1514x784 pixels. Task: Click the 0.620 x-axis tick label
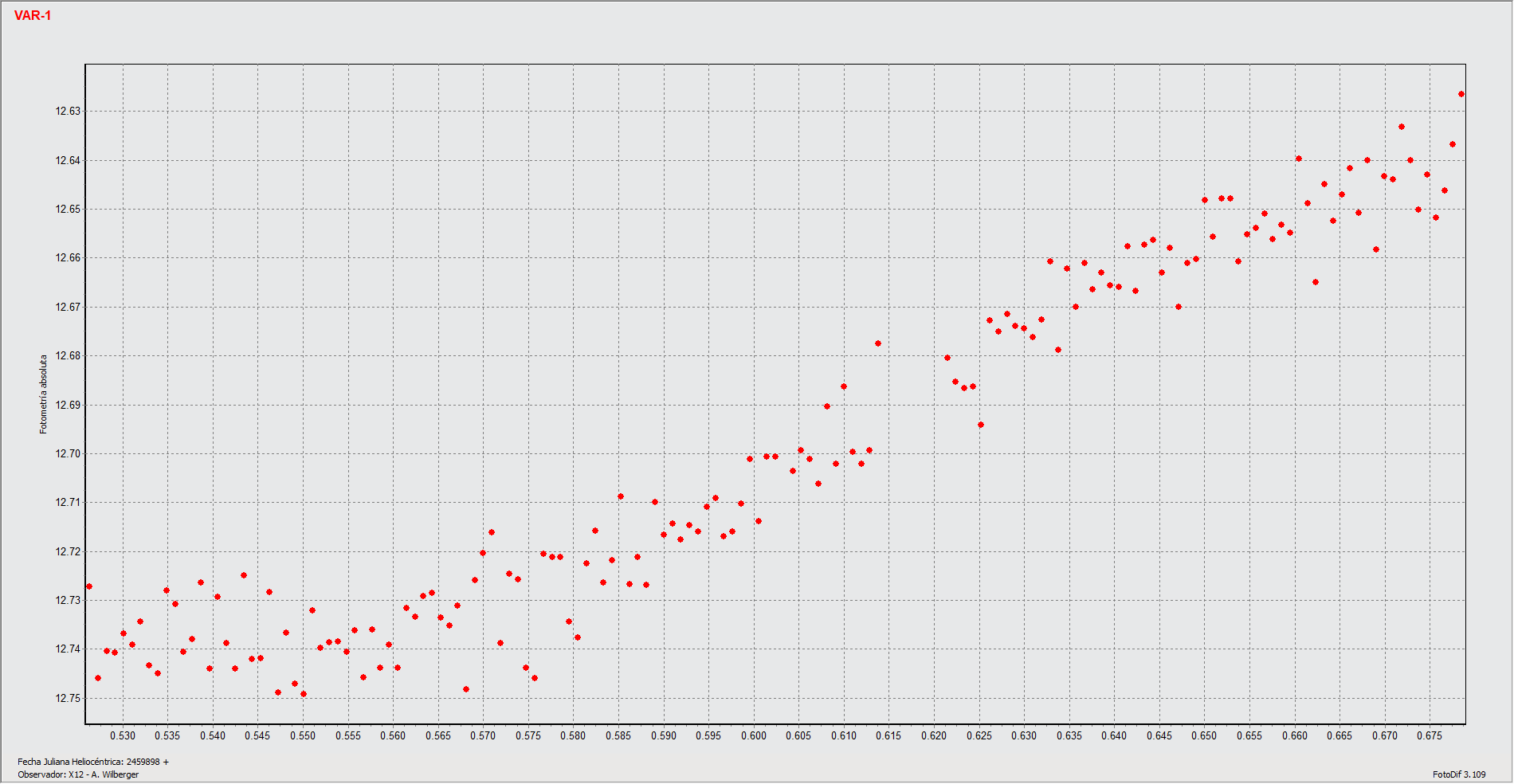pyautogui.click(x=934, y=735)
